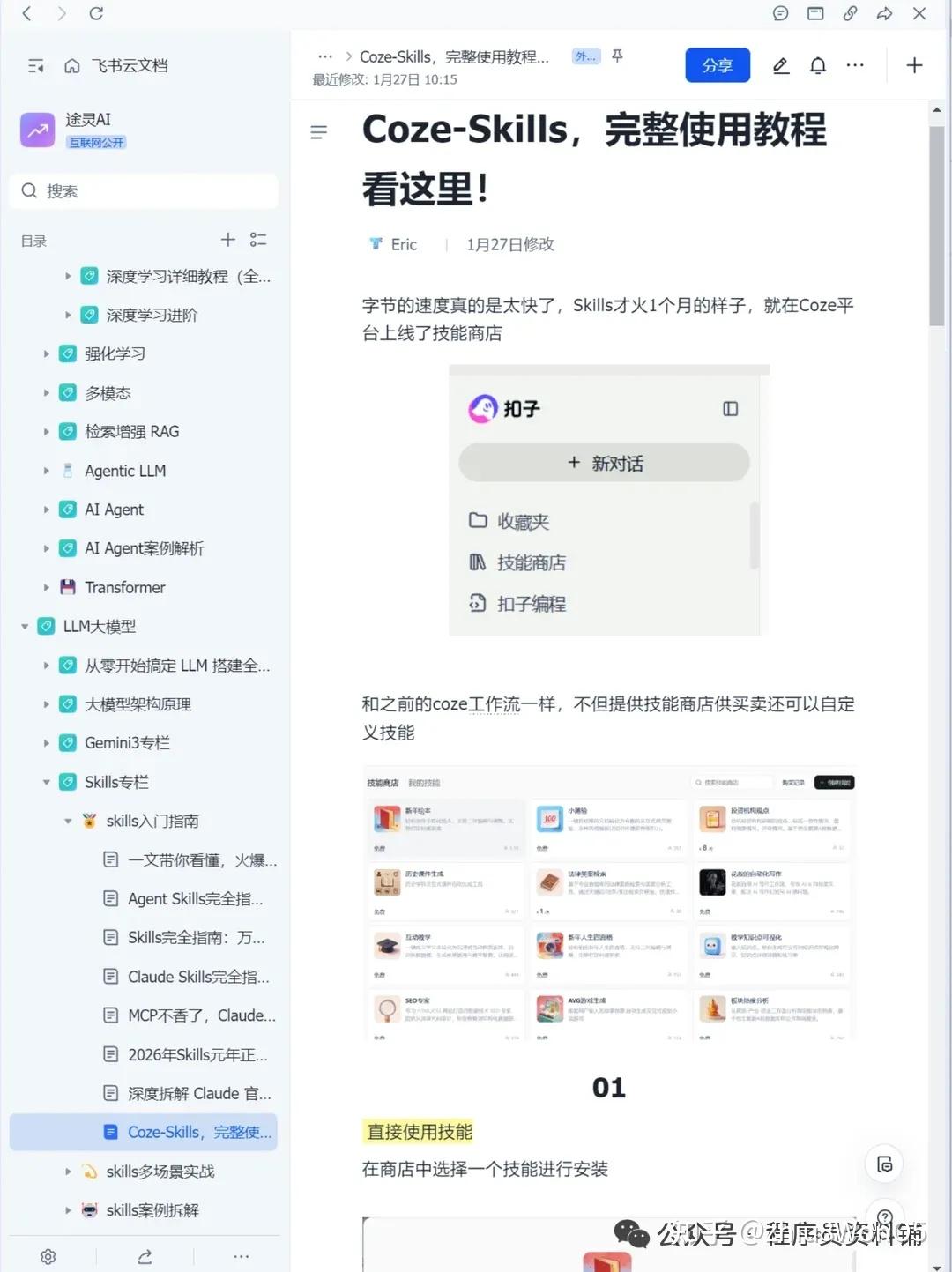Expand skills多场景实战 folder
952x1272 pixels.
[68, 1172]
